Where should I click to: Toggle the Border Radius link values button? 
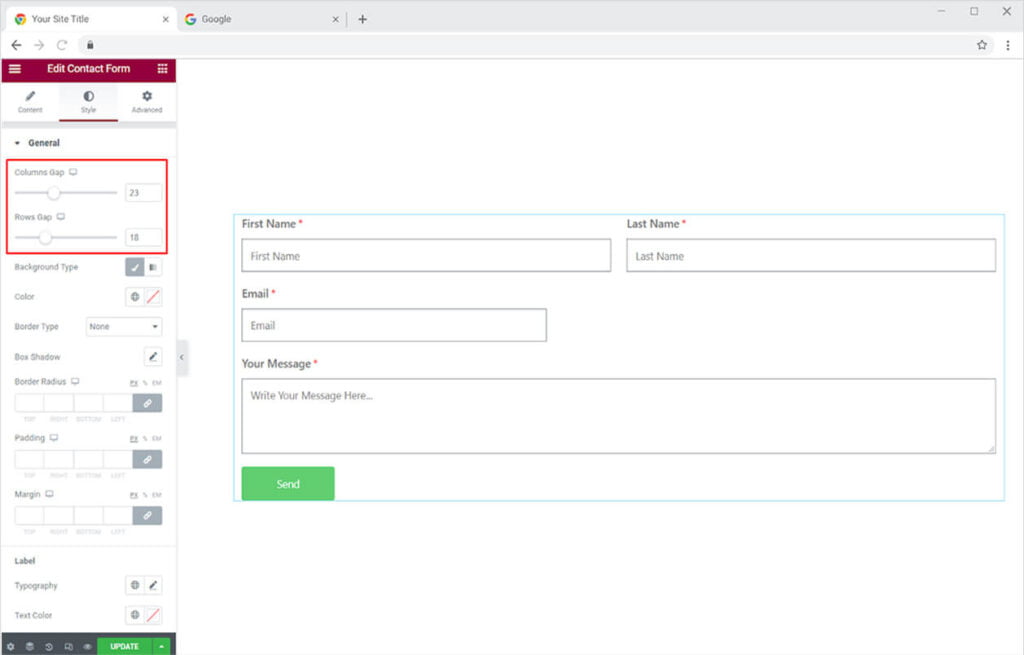click(x=147, y=403)
